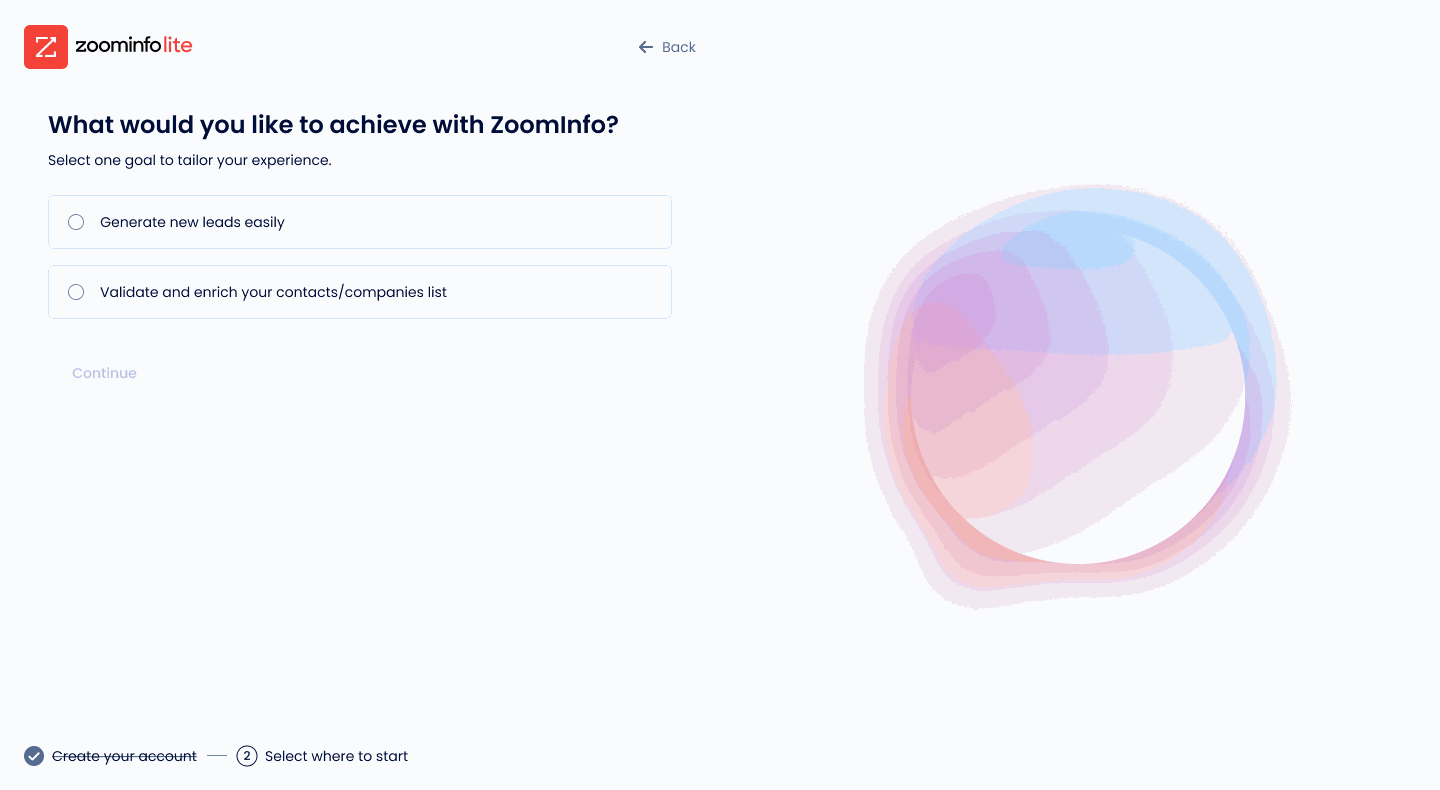This screenshot has height=790, width=1440.
Task: Click the step 2 circle number icon
Action: [247, 756]
